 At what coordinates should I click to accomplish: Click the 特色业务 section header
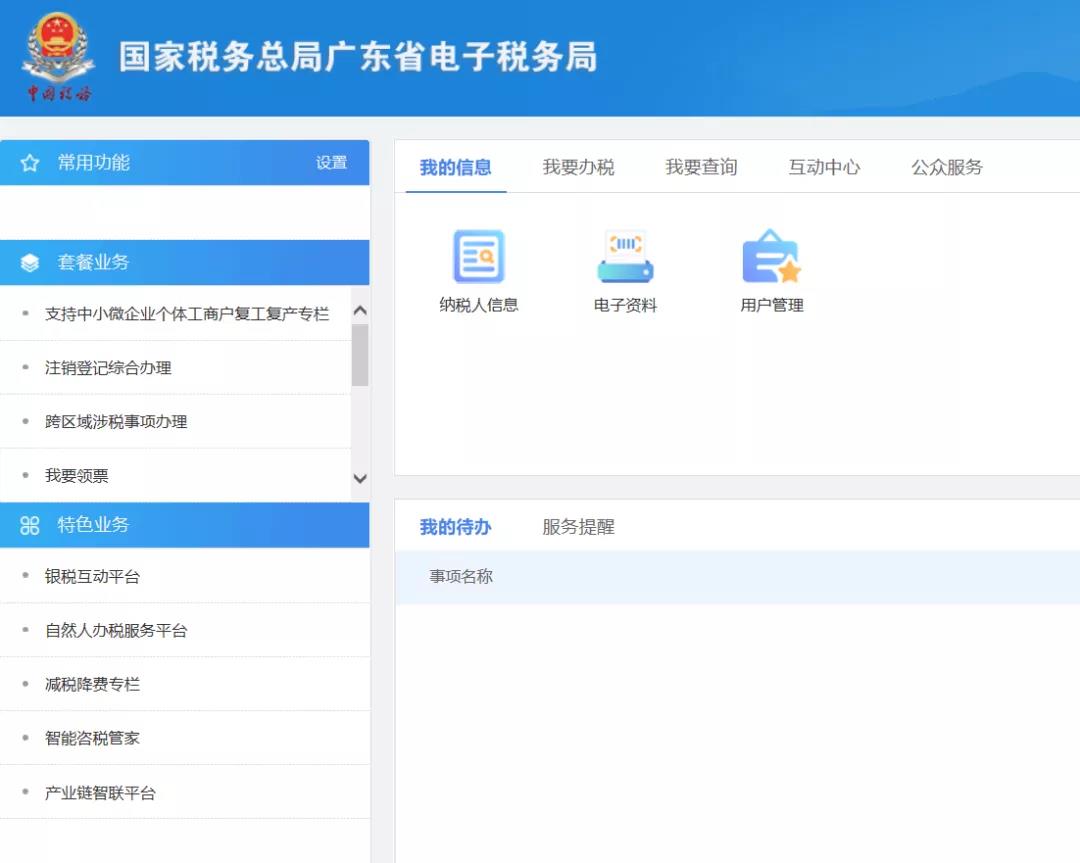[185, 525]
